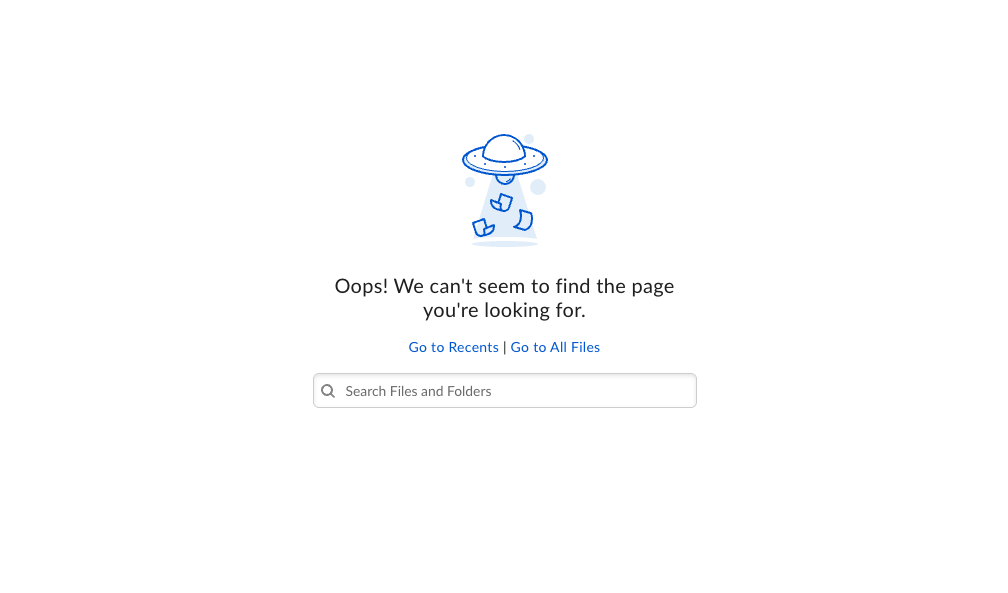Screen dimensions: 1008x593
Task: Click the word "page" in the heading
Action: coord(652,287)
